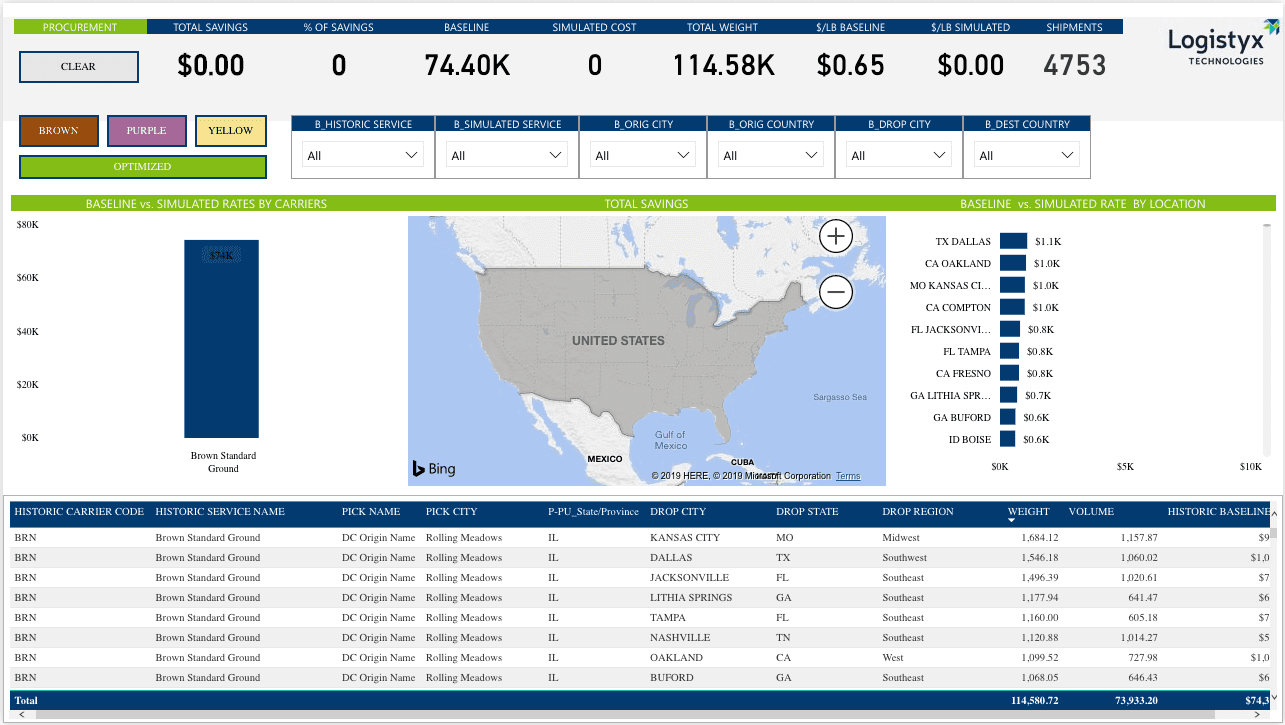Open the B_HISTORIC SERVICE dropdown
Screen dimensions: 1285x725
tap(363, 155)
